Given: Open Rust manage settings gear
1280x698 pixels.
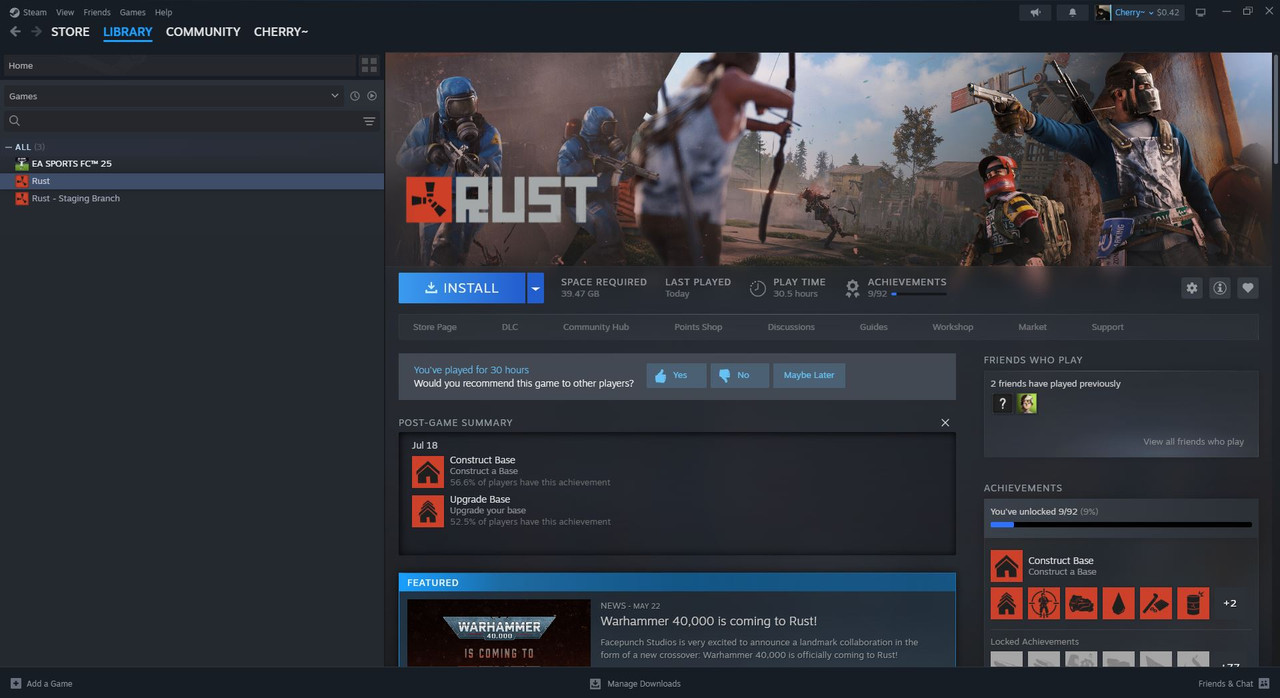Looking at the screenshot, I should pos(1191,288).
